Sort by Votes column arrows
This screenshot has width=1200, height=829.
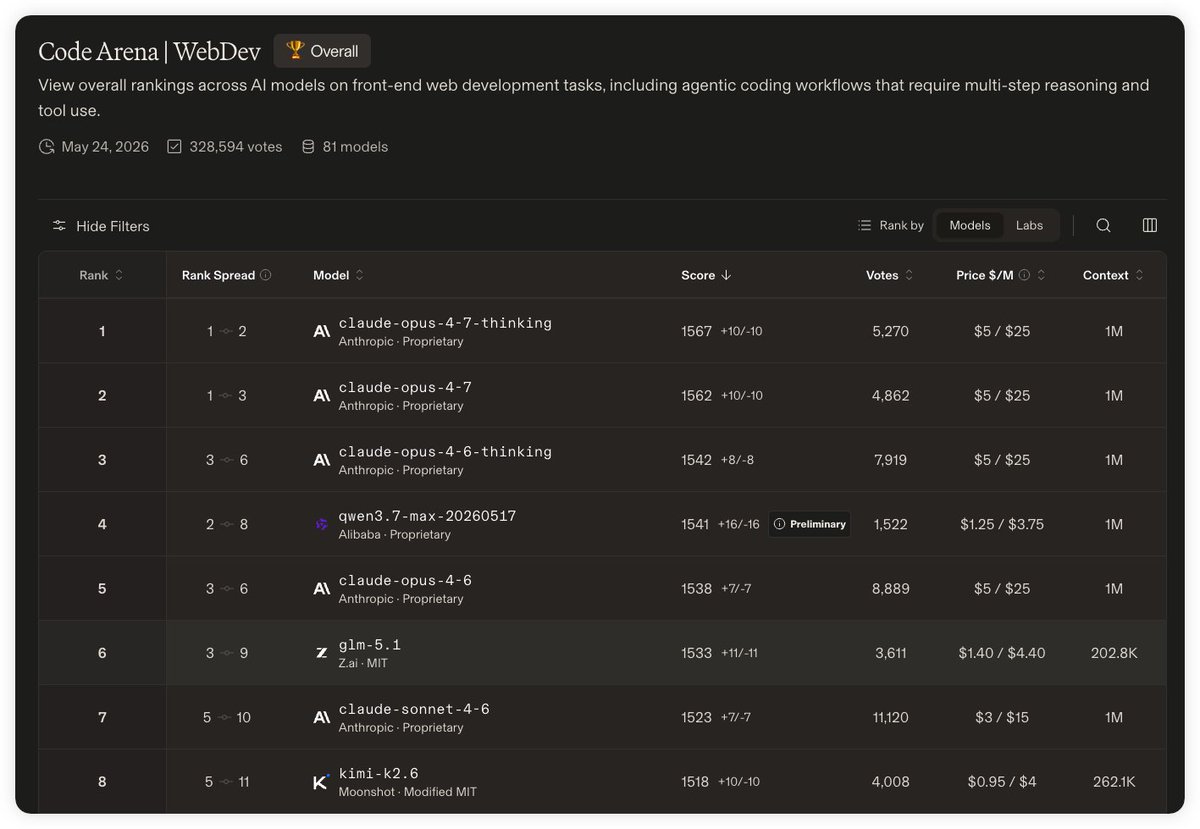[x=909, y=275]
